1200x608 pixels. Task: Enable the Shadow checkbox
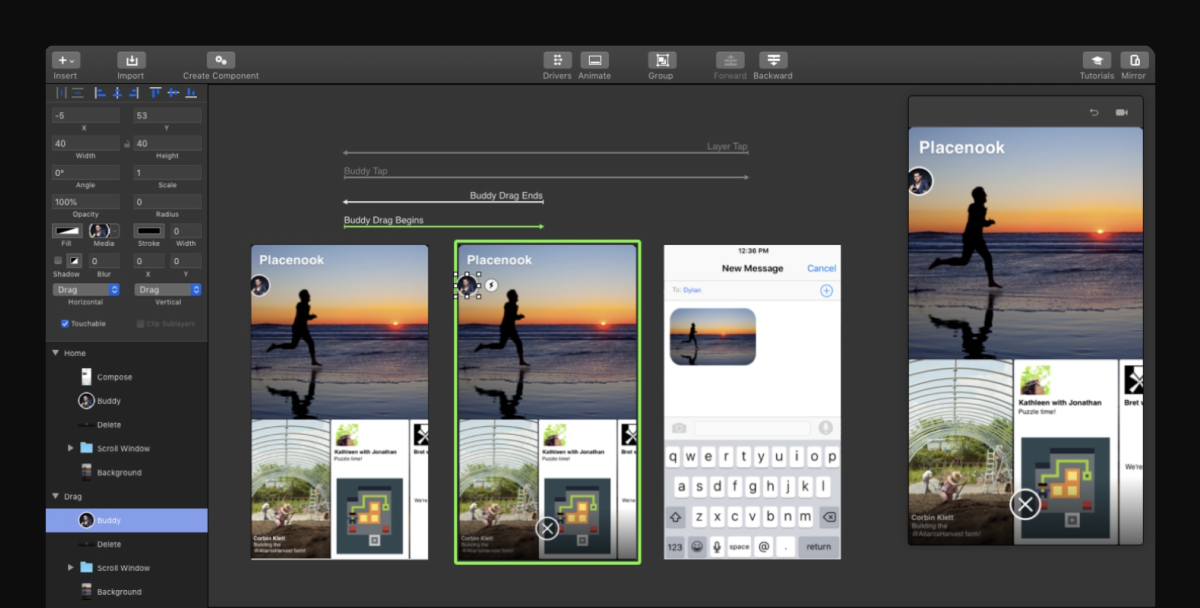tap(58, 261)
